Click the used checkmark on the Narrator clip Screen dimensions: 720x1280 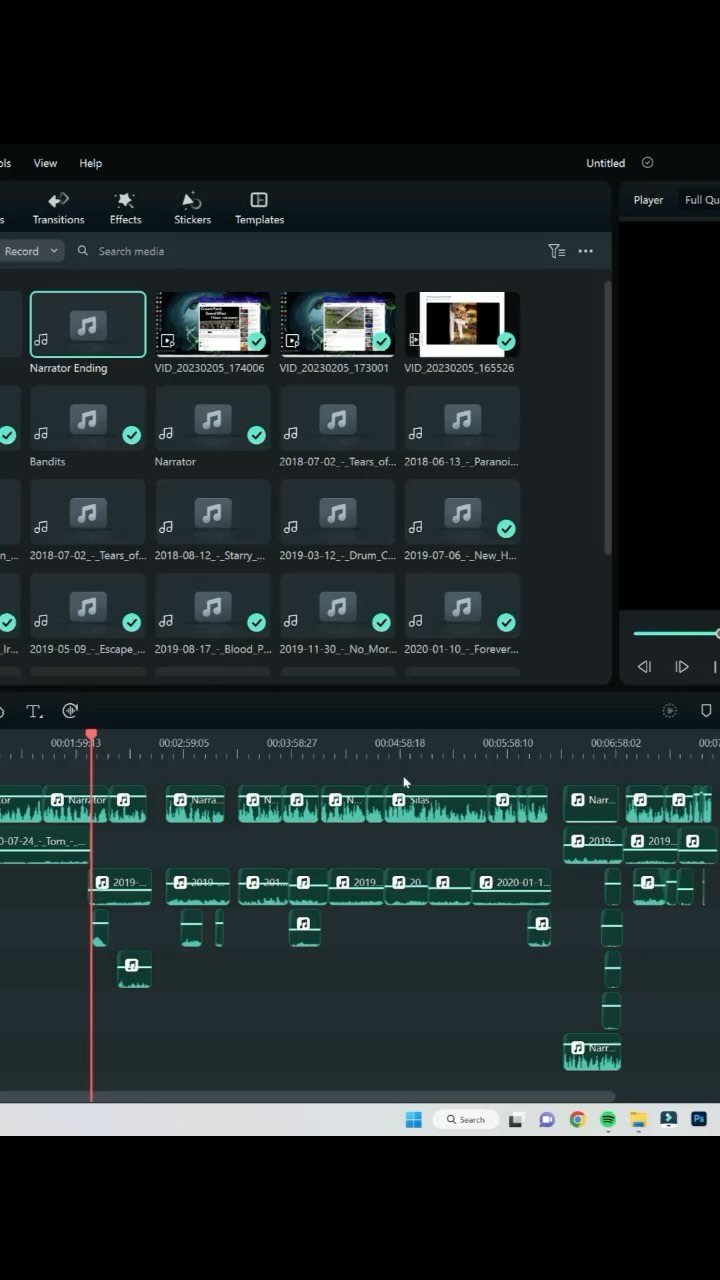coord(257,435)
